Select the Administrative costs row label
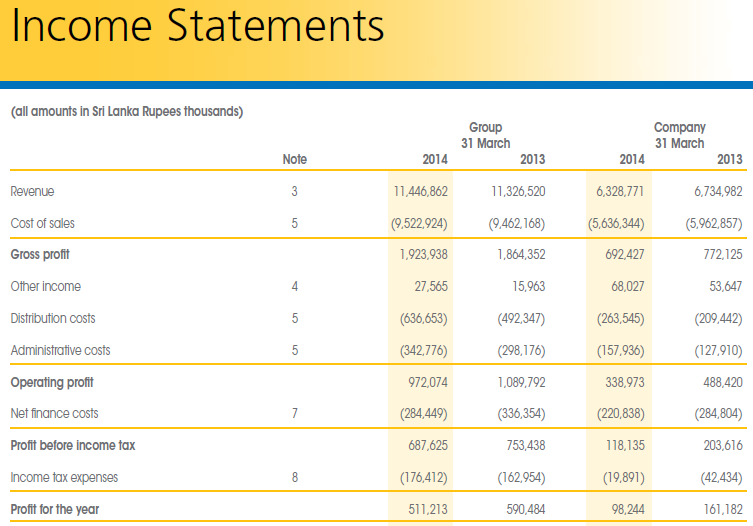 [60, 350]
